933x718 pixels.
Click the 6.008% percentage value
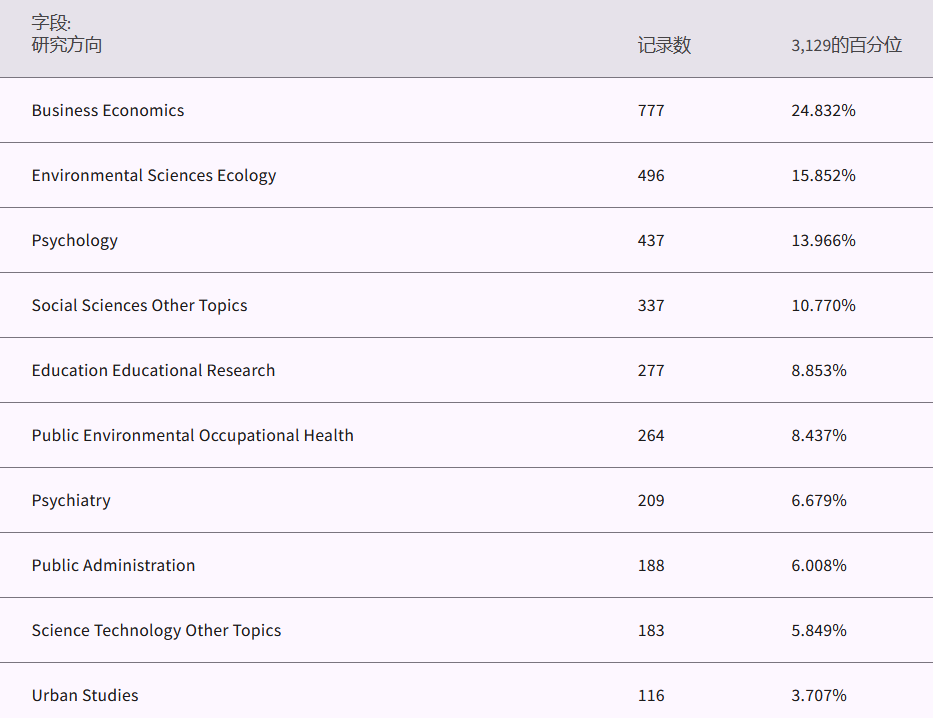(819, 565)
